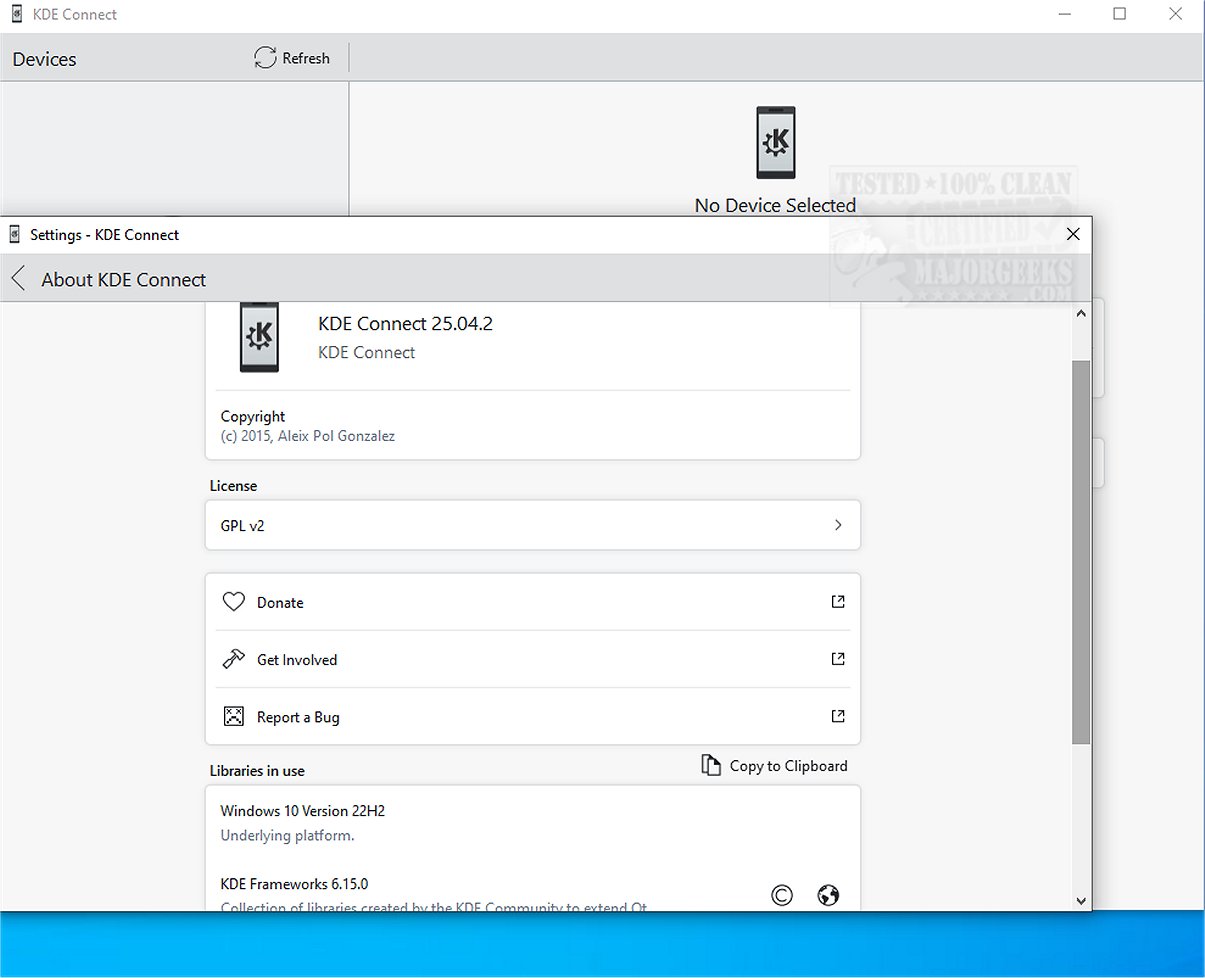Click the Donate label

point(280,602)
